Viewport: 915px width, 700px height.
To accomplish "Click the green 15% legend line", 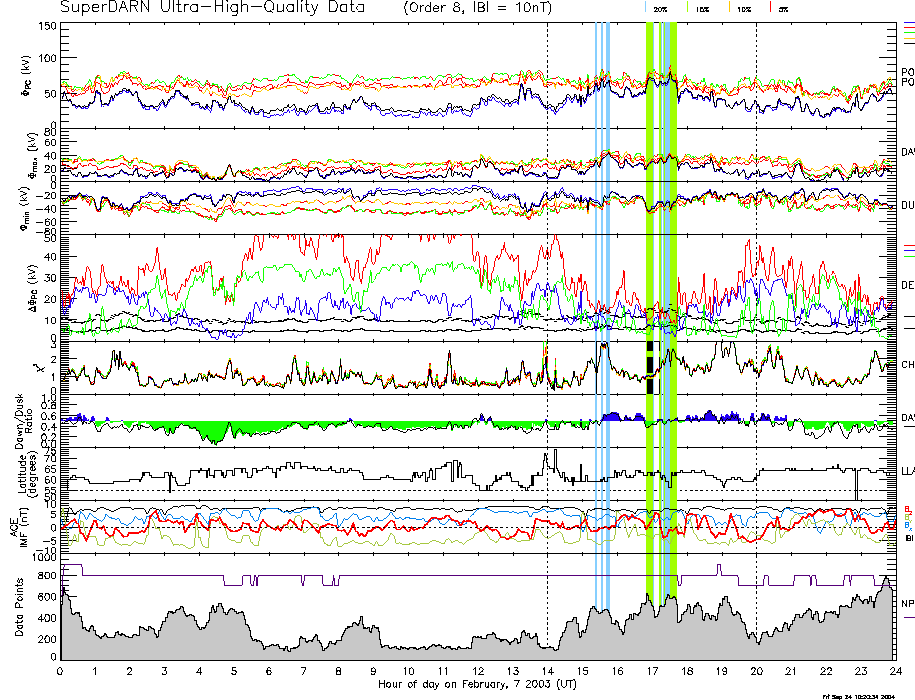I will [688, 7].
